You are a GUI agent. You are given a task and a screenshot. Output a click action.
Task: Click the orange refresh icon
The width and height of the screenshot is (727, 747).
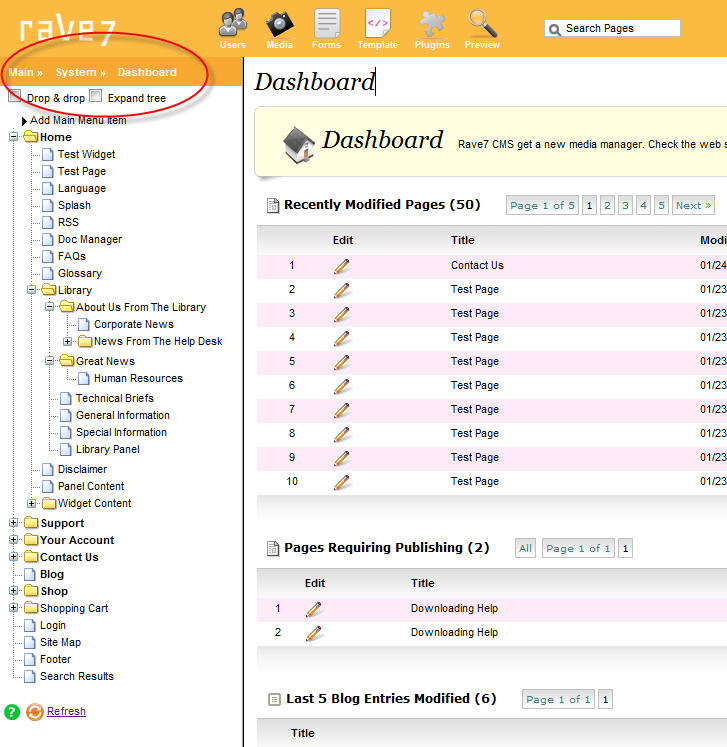point(35,712)
